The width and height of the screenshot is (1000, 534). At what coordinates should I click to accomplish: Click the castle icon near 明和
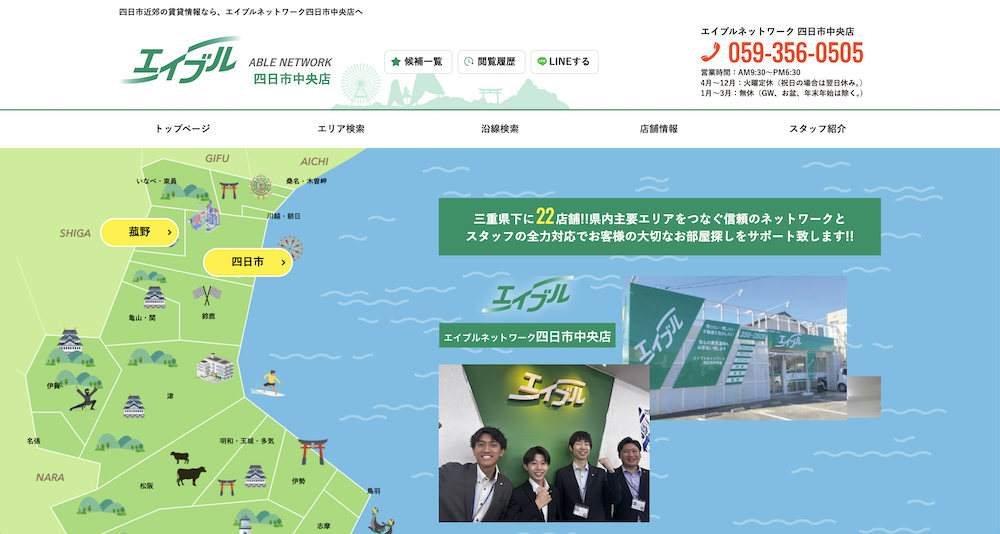coord(254,476)
